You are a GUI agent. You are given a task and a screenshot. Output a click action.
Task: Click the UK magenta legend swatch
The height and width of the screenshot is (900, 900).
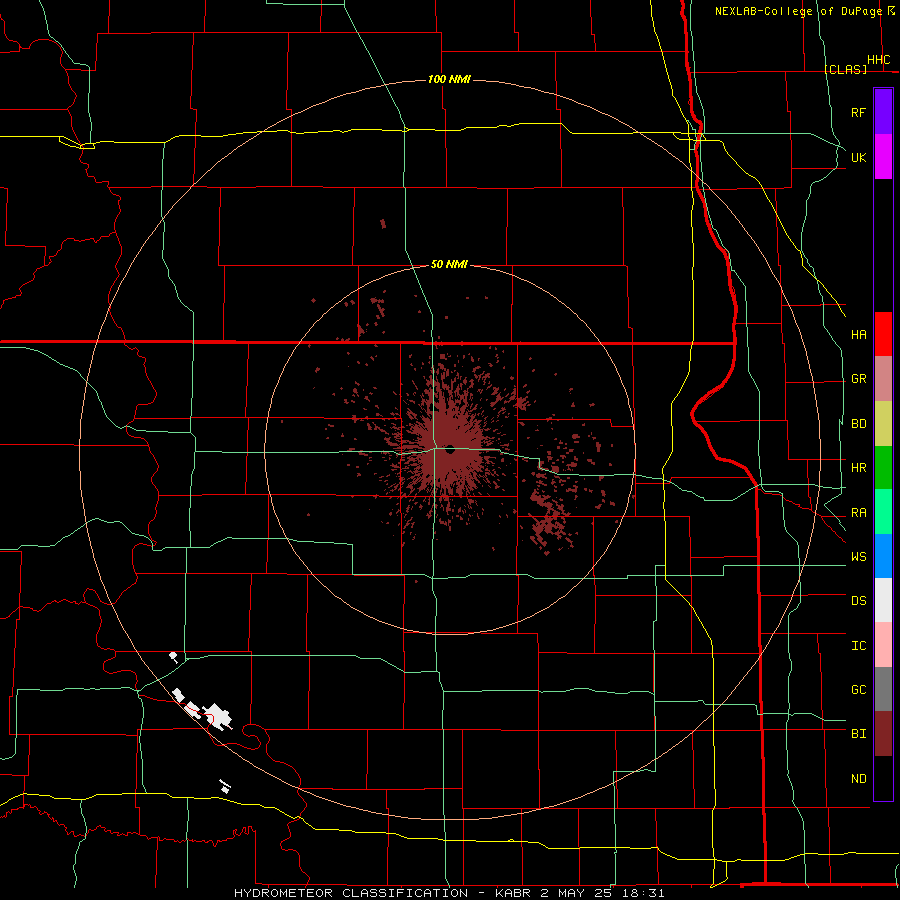coord(883,157)
